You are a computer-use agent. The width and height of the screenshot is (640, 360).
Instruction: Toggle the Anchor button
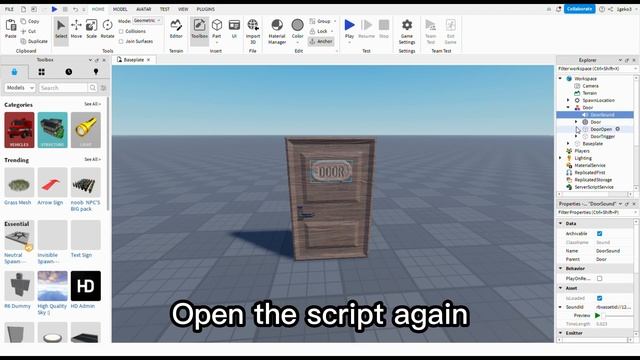tap(321, 41)
